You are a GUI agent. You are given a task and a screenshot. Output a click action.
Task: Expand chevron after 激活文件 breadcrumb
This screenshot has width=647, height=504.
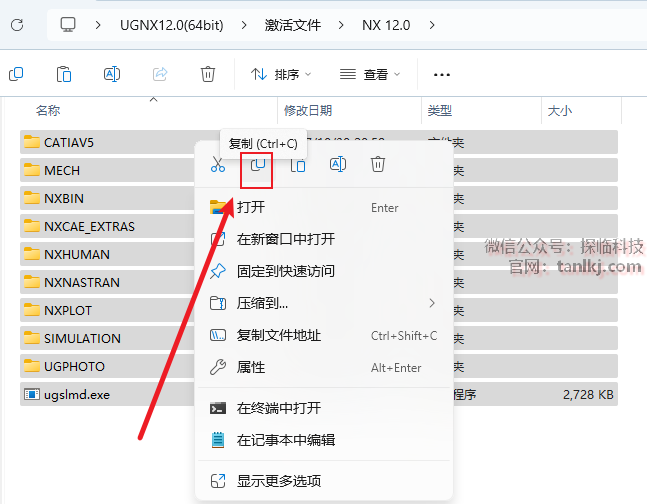point(341,25)
